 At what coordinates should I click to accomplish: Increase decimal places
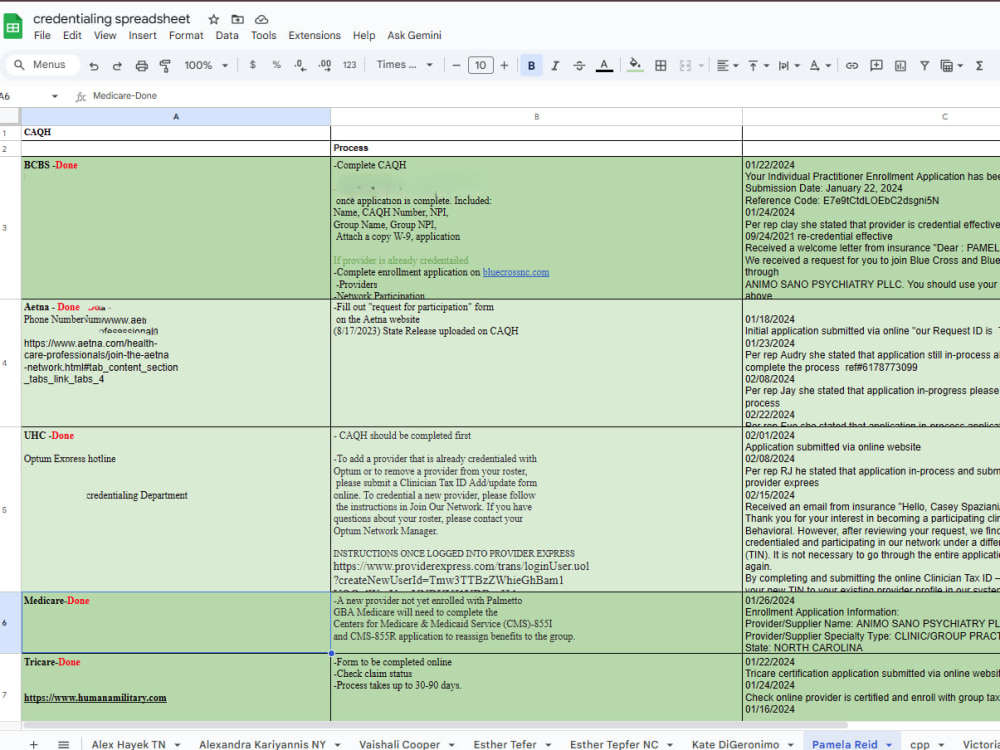(x=325, y=65)
